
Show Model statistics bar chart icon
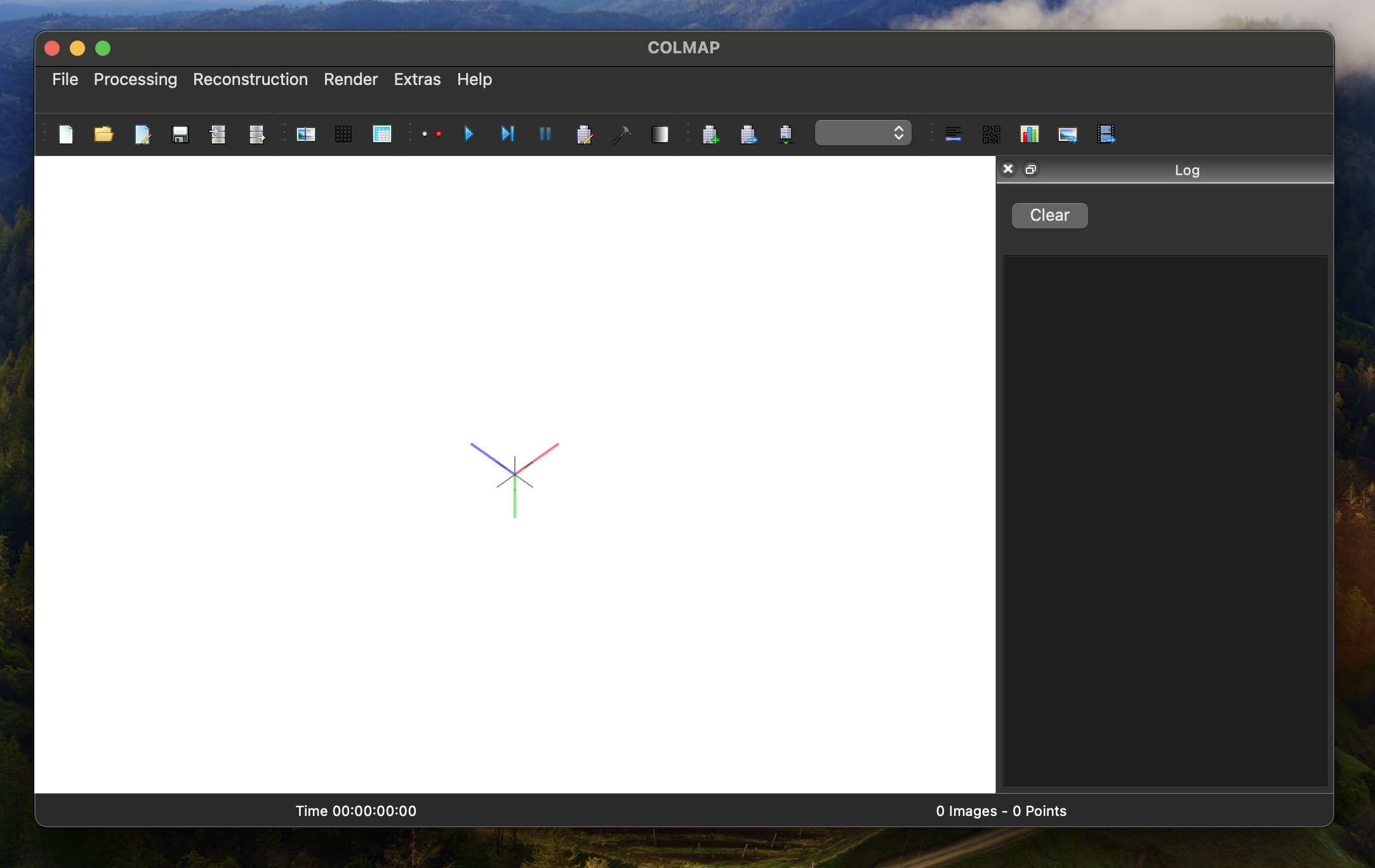(1029, 134)
